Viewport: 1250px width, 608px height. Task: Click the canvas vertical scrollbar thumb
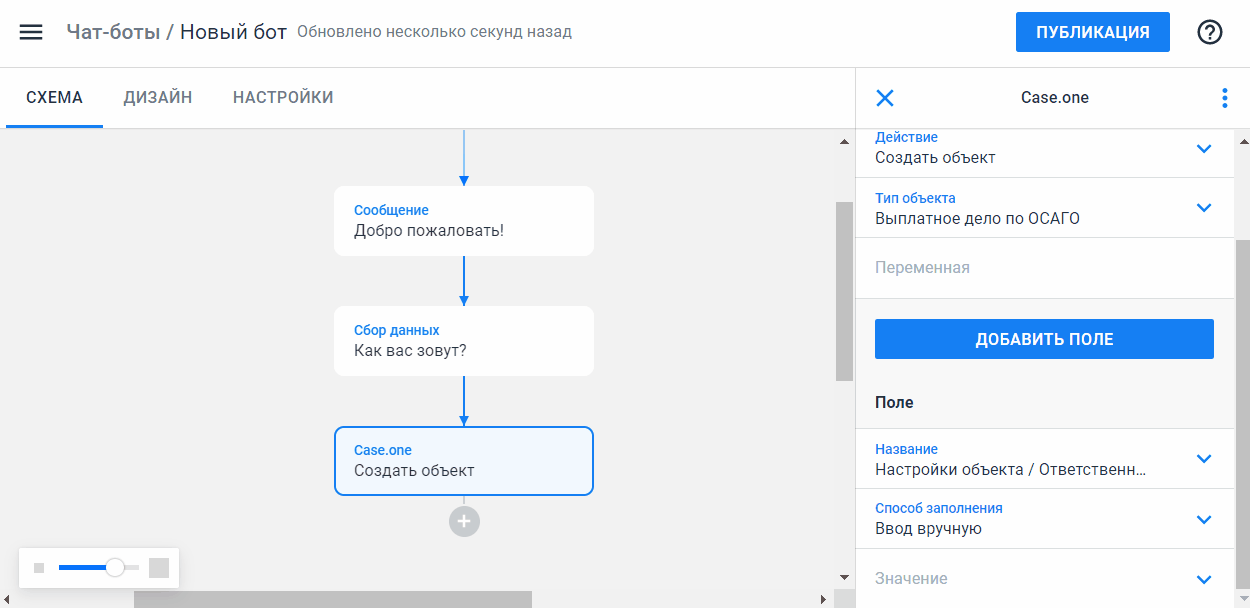(844, 291)
